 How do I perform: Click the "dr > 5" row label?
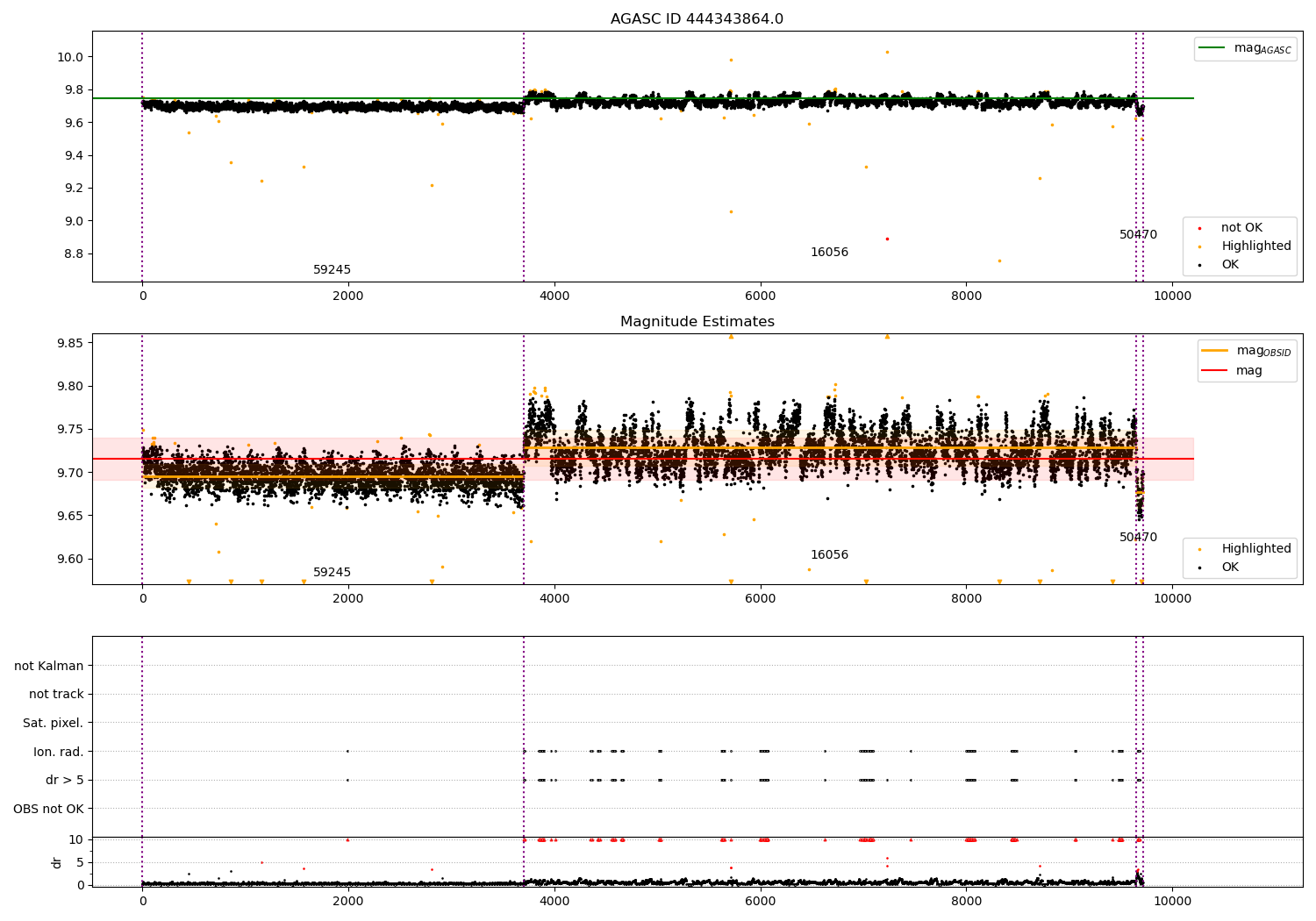coord(65,781)
